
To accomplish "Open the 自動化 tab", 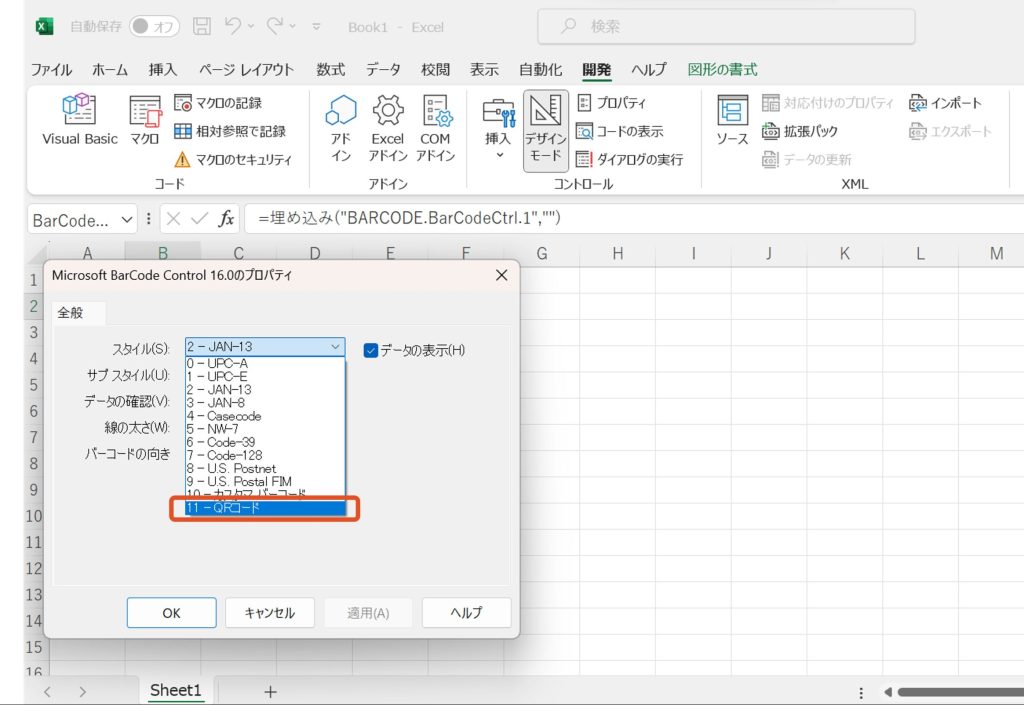I will coord(541,69).
